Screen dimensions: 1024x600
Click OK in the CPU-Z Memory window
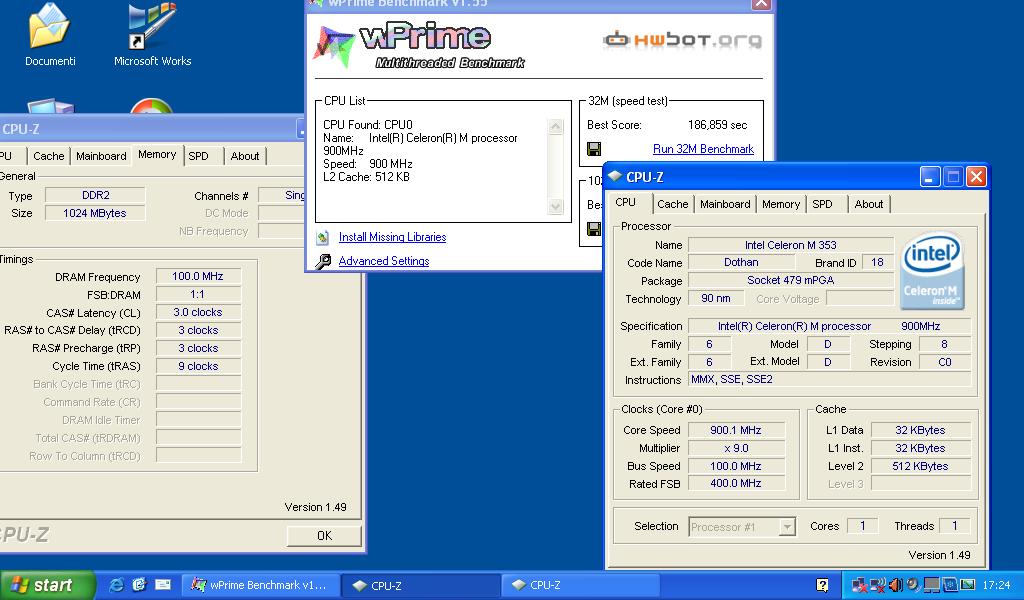(x=324, y=535)
